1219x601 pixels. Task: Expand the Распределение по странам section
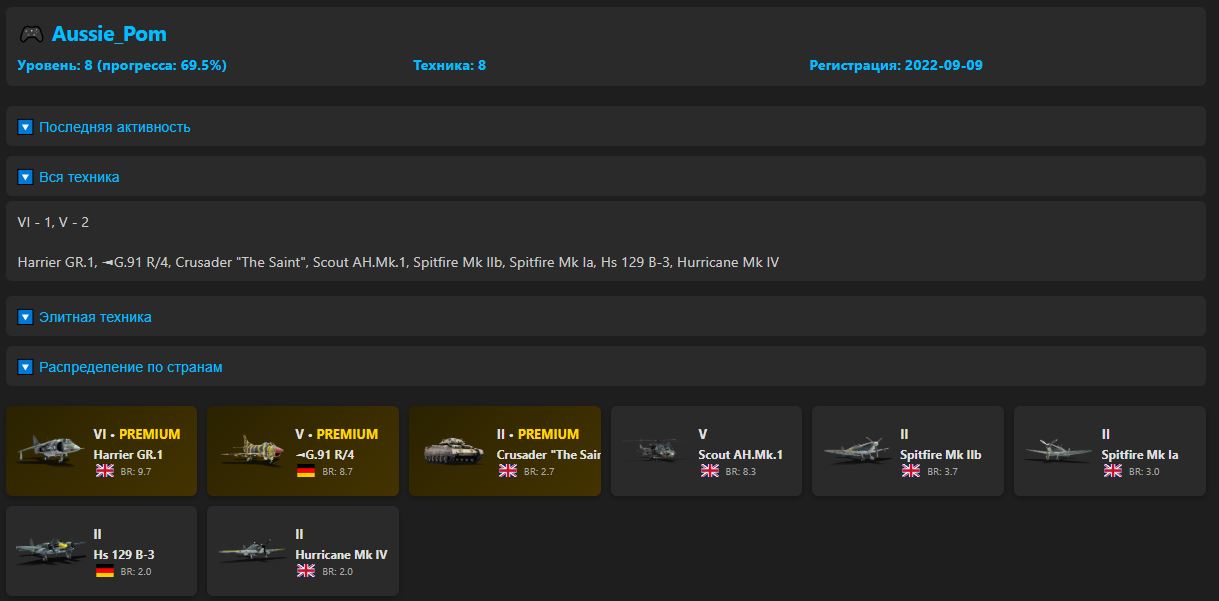[130, 367]
